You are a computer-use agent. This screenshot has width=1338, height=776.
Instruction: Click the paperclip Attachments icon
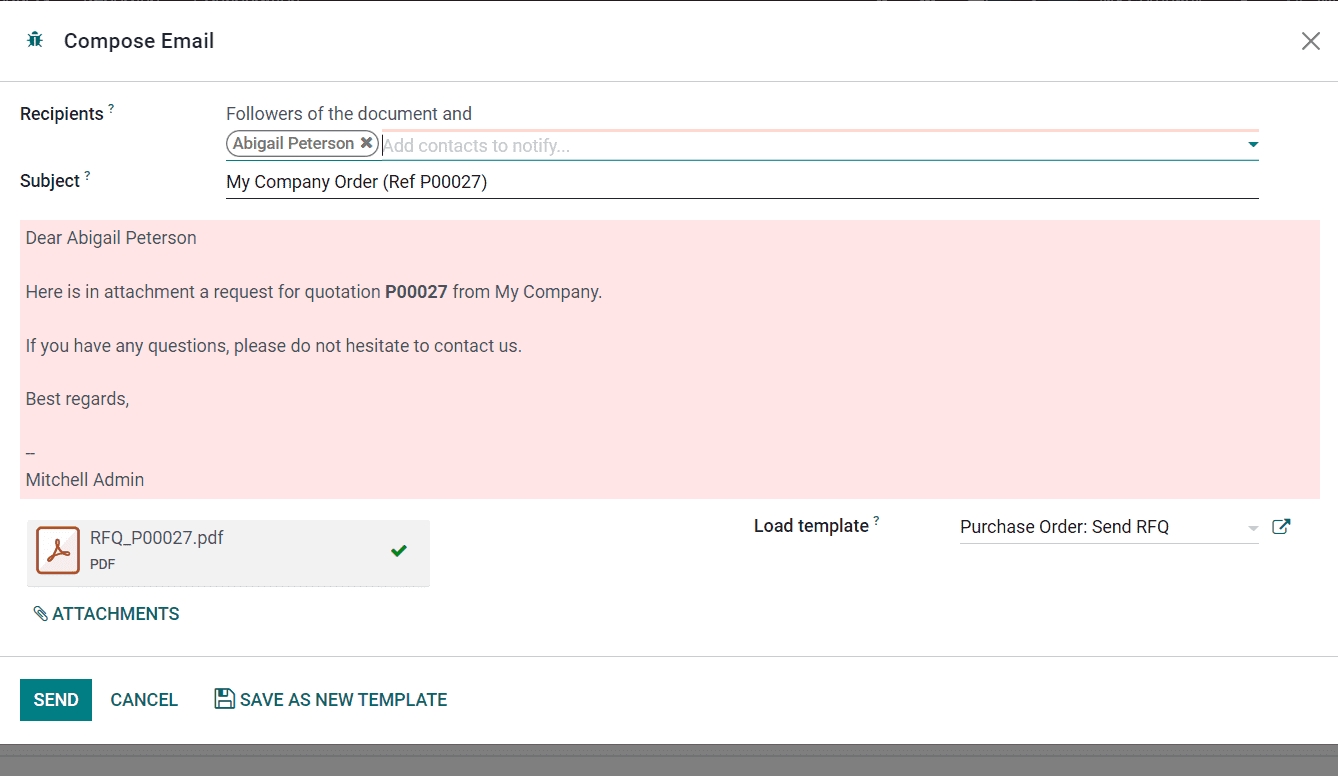coord(40,614)
